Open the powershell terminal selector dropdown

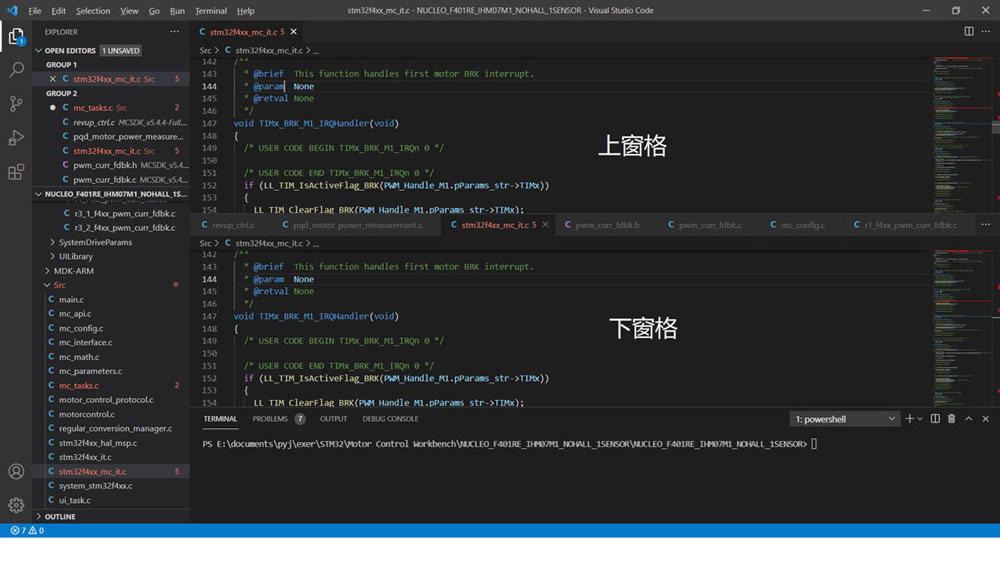(x=844, y=419)
